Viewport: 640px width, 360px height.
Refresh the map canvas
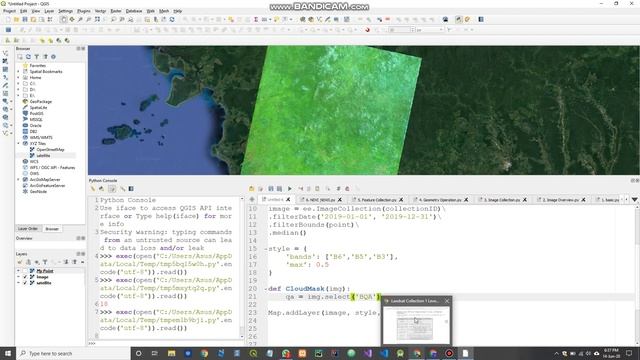coord(172,19)
